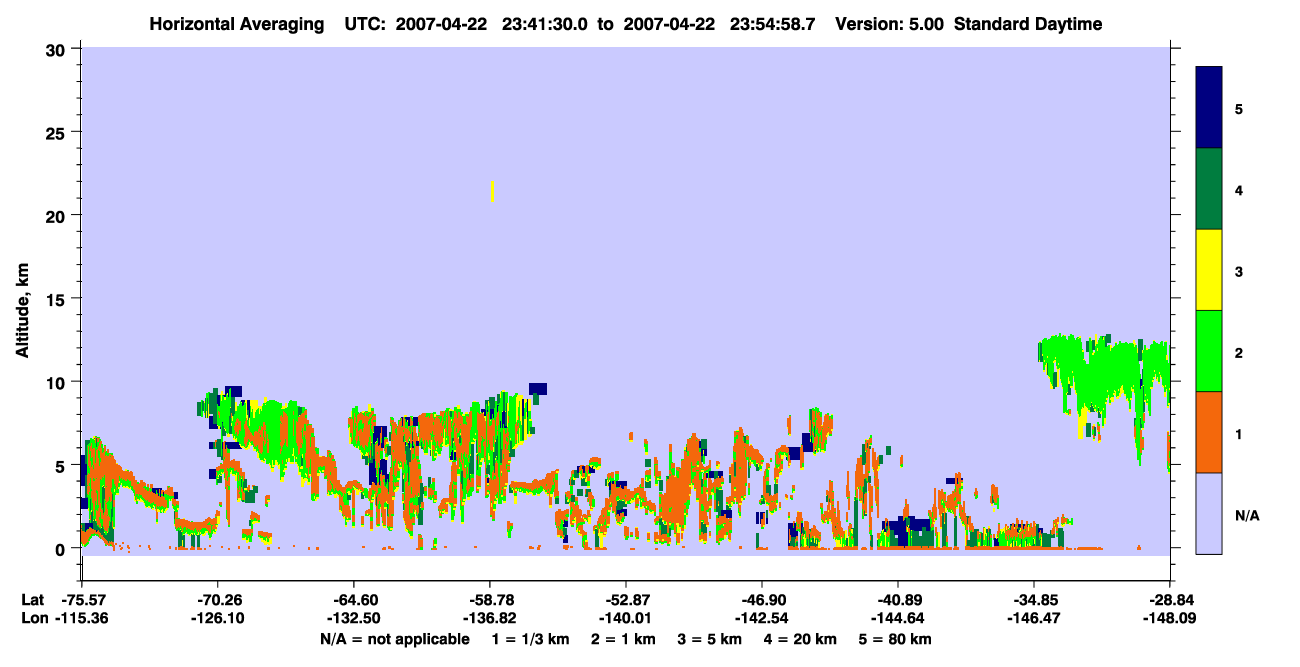Click '5 = 80 km' legend text

895,639
